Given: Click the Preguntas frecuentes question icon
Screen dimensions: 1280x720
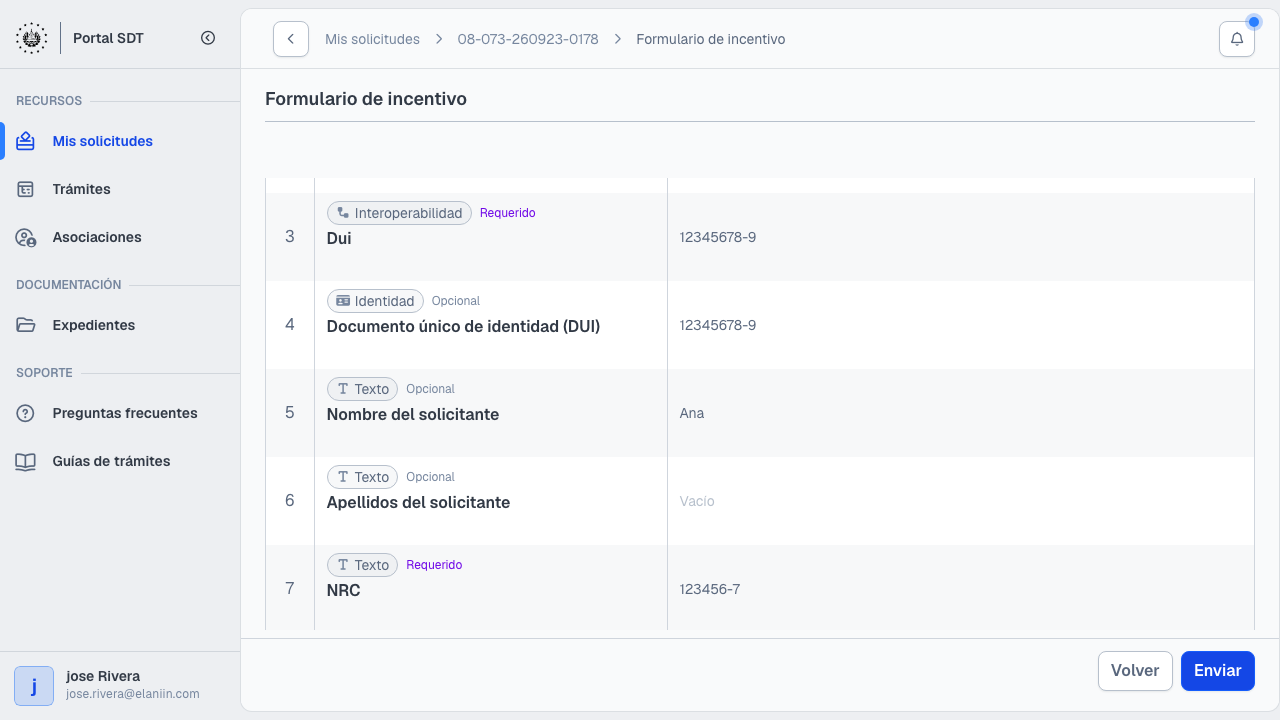Looking at the screenshot, I should pos(26,413).
